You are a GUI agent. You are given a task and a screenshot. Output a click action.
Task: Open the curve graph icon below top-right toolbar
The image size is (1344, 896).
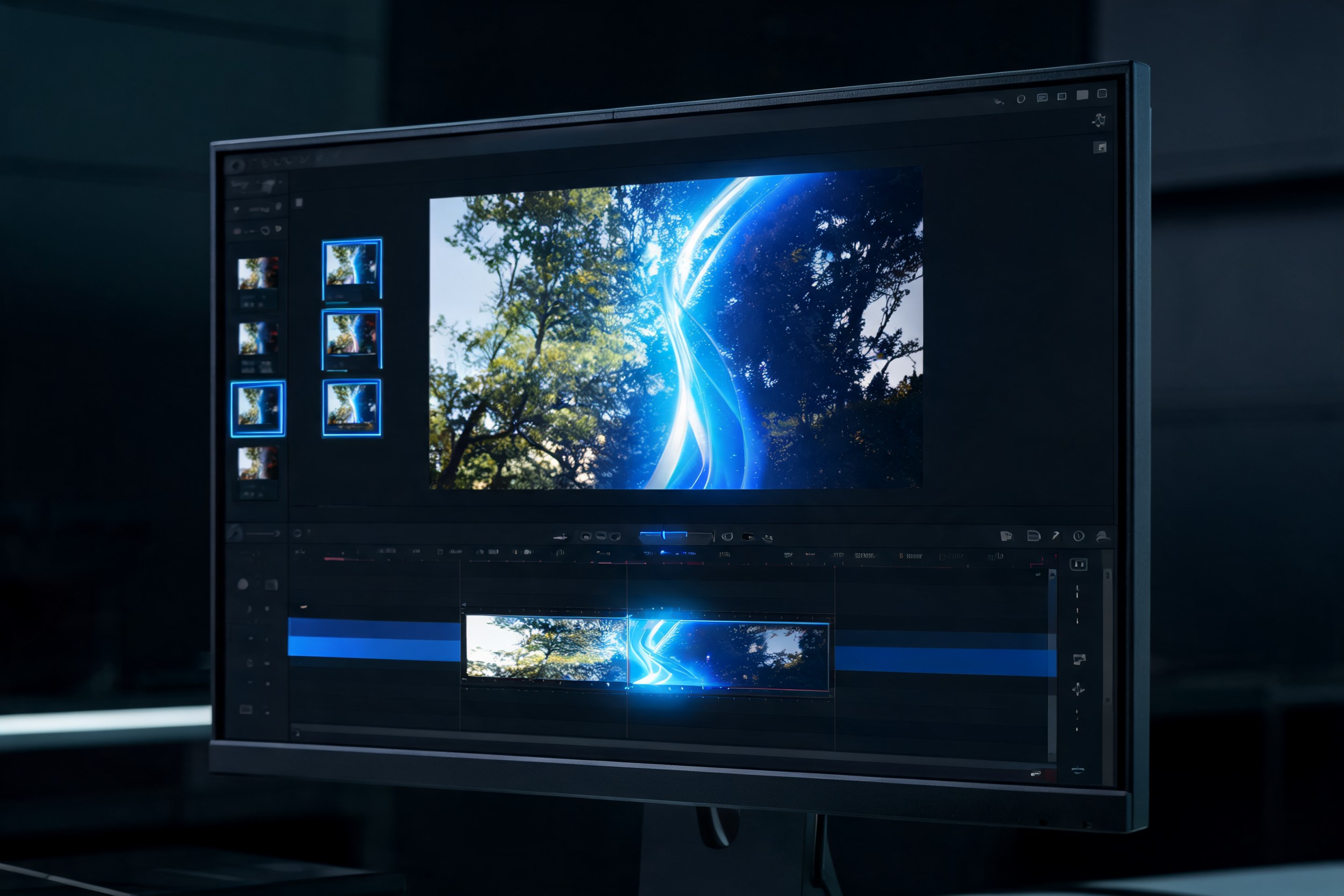(1098, 120)
